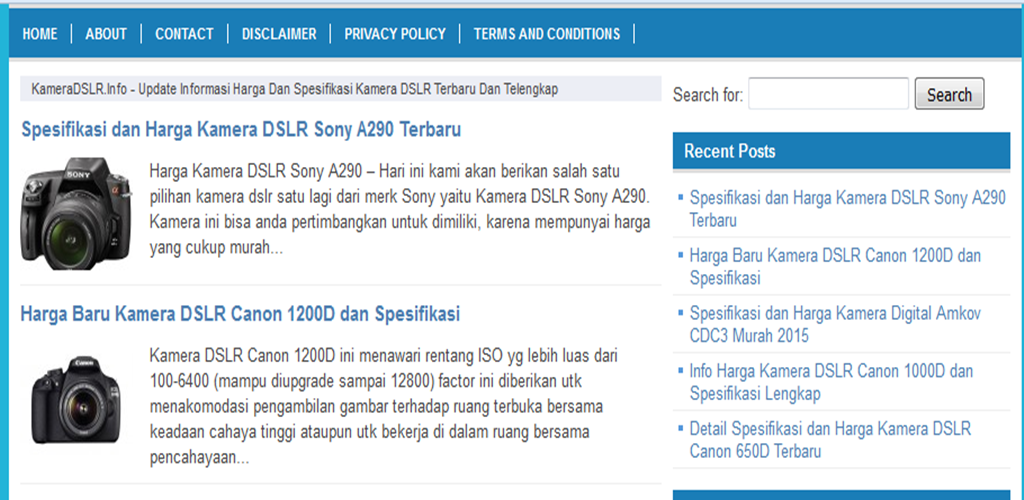The width and height of the screenshot is (1024, 500).
Task: Open Recent Posts link for Amkov CDC3 Murah 2015
Action: tap(835, 324)
